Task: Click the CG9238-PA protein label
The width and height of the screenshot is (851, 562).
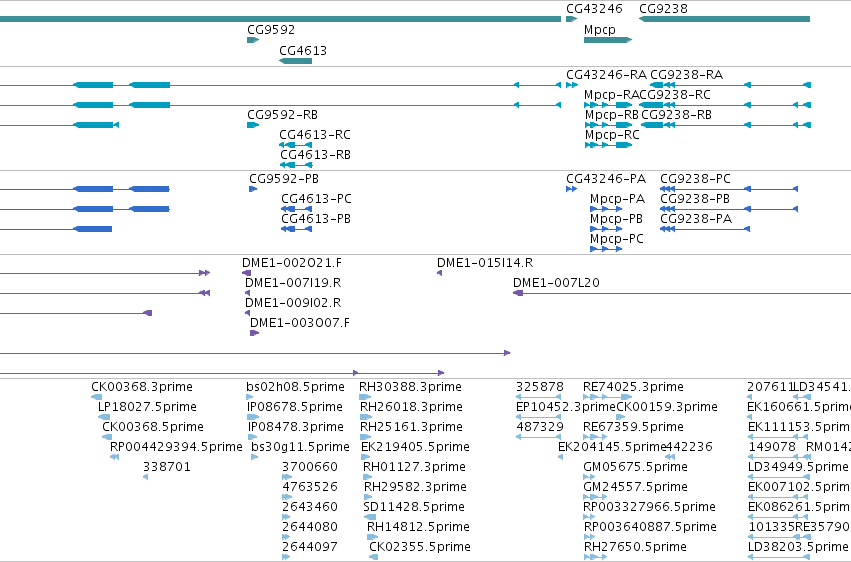Action: tap(696, 219)
